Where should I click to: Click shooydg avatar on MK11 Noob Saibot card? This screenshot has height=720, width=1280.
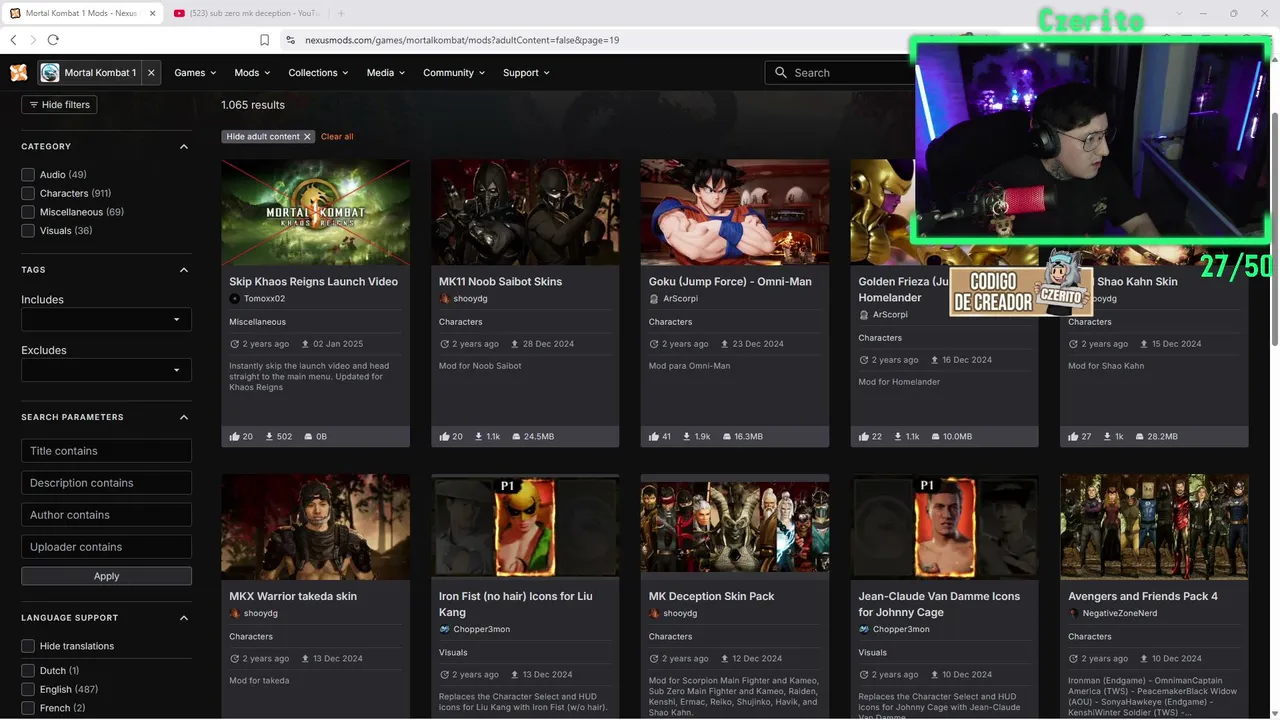coord(445,299)
